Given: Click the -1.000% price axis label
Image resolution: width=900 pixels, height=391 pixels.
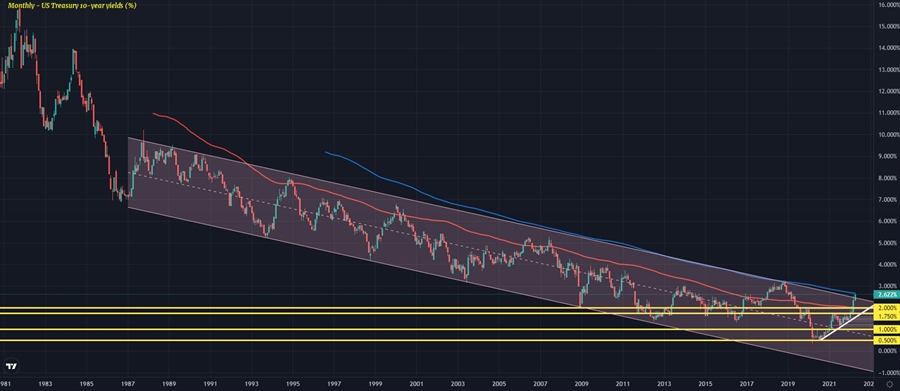Looking at the screenshot, I should (x=887, y=372).
